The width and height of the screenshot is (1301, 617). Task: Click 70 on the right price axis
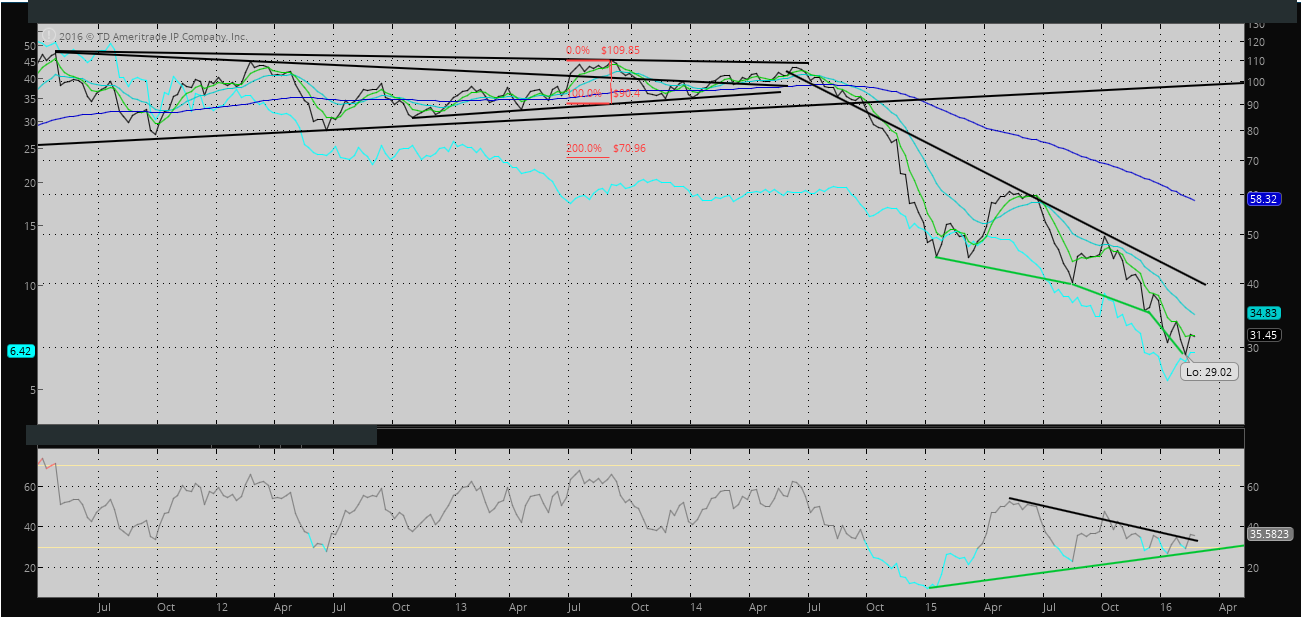(x=1254, y=161)
